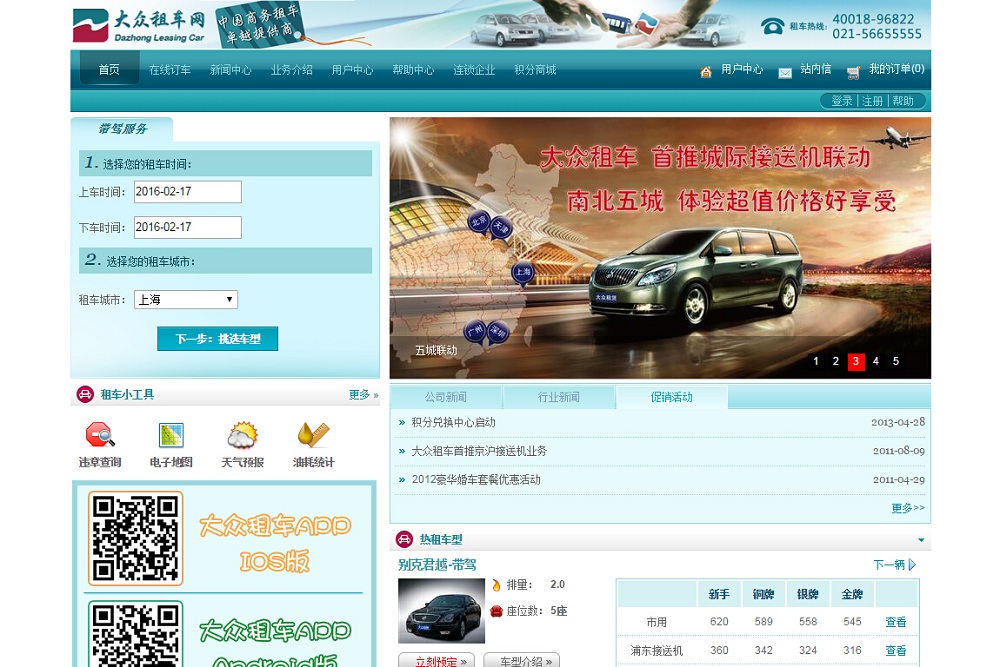The height and width of the screenshot is (667, 1000).
Task: Open the 天气预报 weather forecast tool icon
Action: coord(242,435)
